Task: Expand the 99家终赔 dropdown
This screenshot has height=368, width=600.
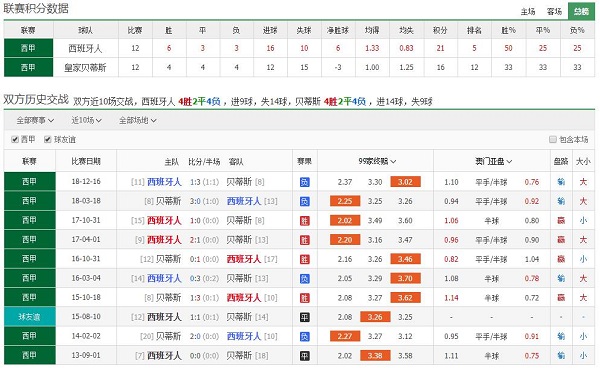Action: pyautogui.click(x=377, y=161)
